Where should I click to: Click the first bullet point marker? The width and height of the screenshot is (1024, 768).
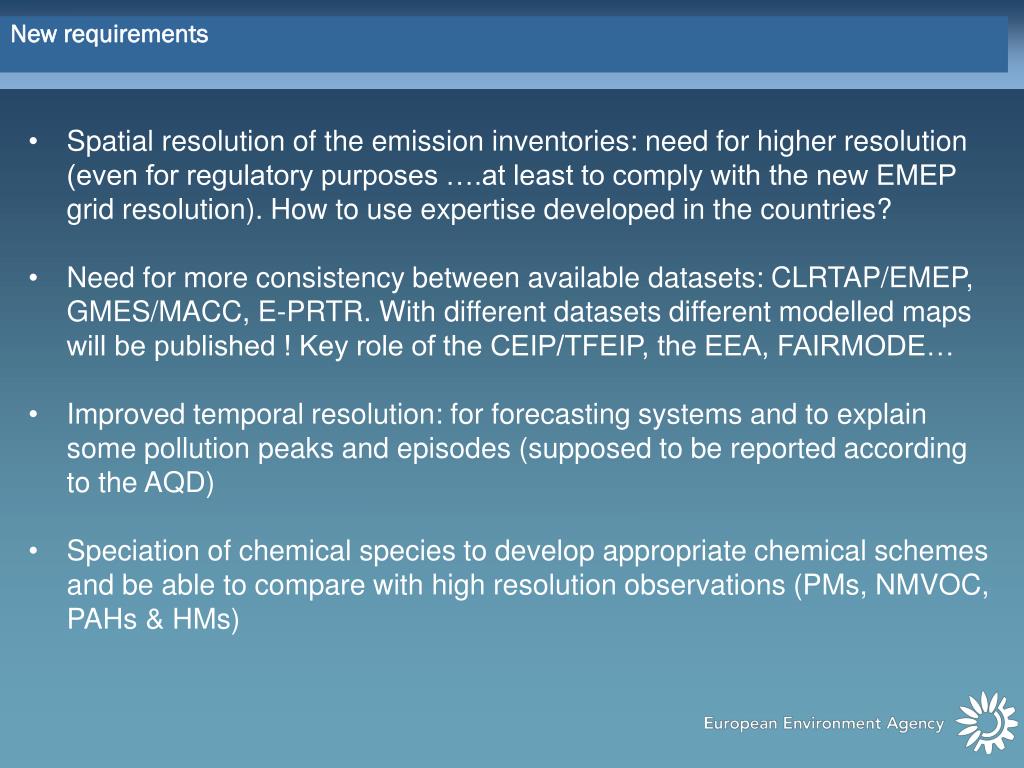(33, 142)
